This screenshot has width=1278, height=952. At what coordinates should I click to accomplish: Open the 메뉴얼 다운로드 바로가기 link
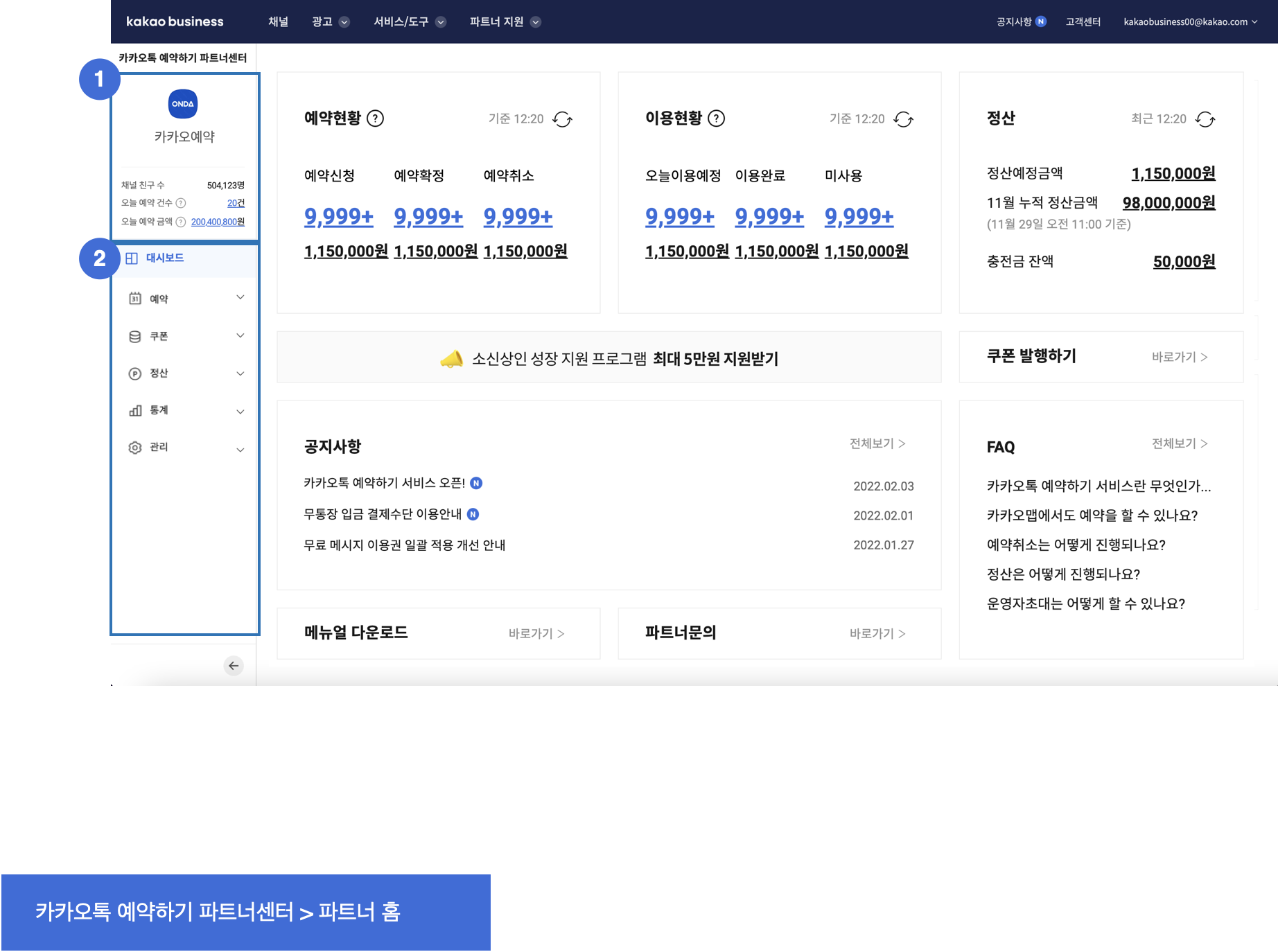(536, 633)
